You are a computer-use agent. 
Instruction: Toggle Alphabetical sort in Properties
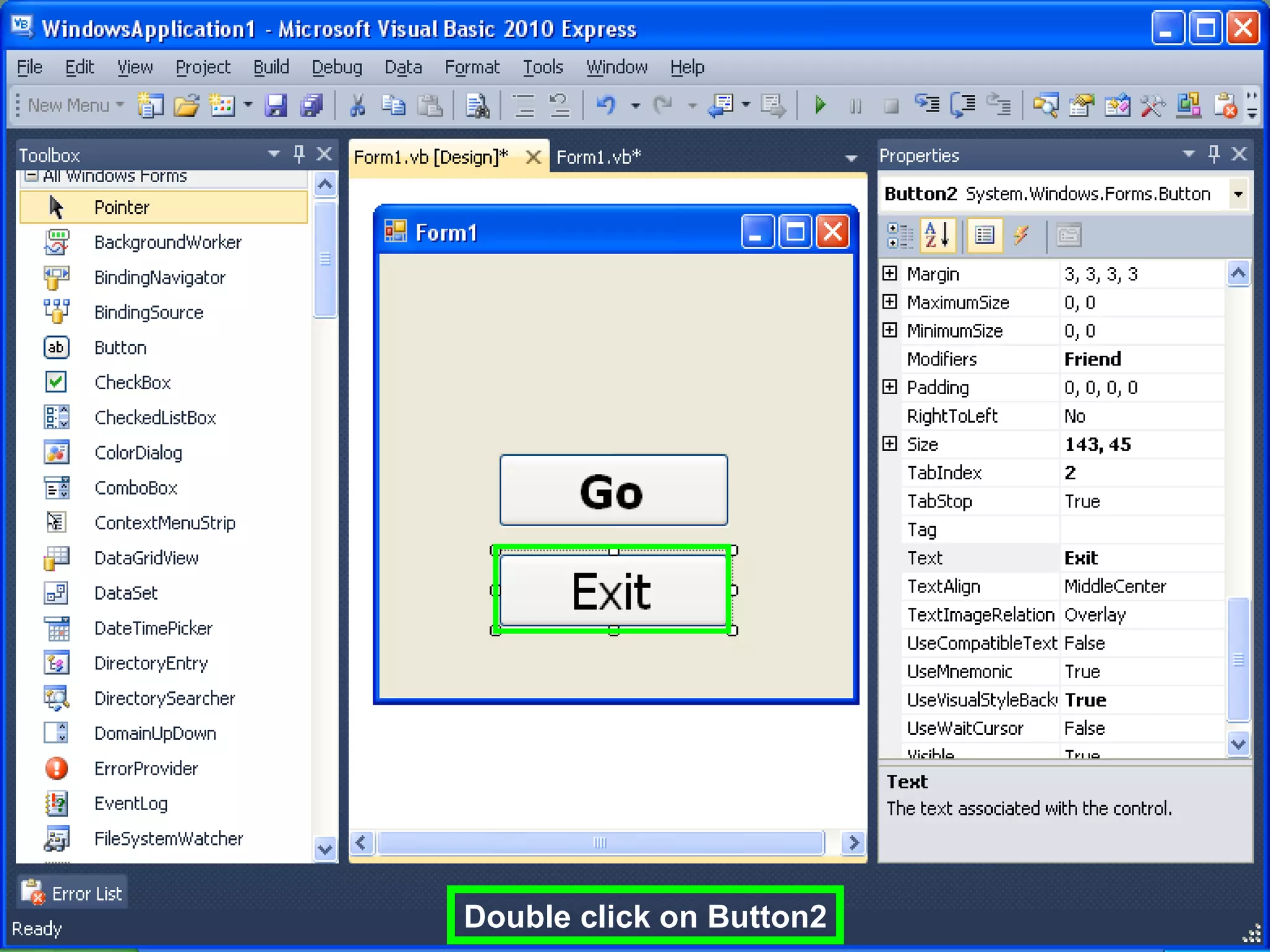937,236
